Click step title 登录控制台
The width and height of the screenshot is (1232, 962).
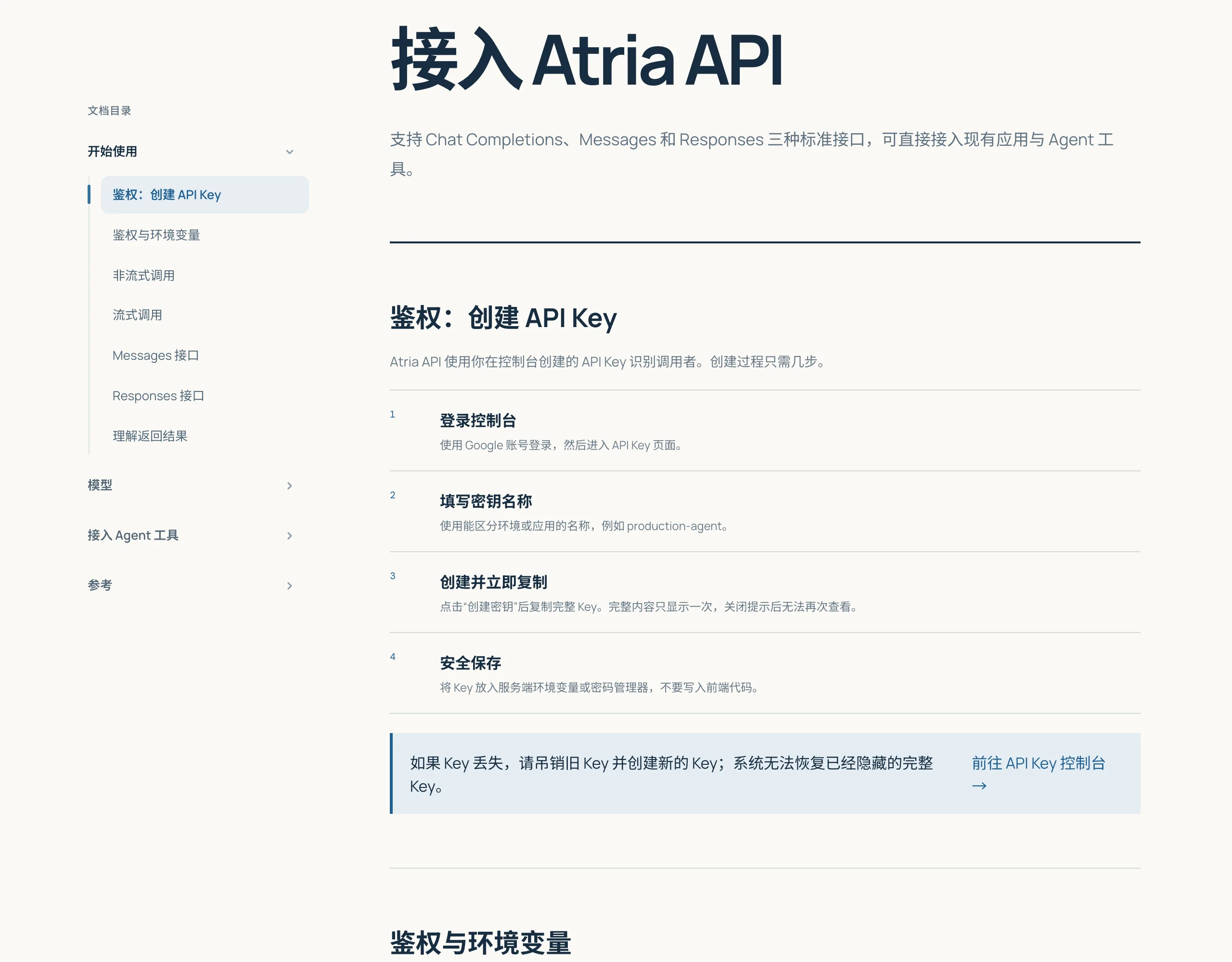(478, 421)
